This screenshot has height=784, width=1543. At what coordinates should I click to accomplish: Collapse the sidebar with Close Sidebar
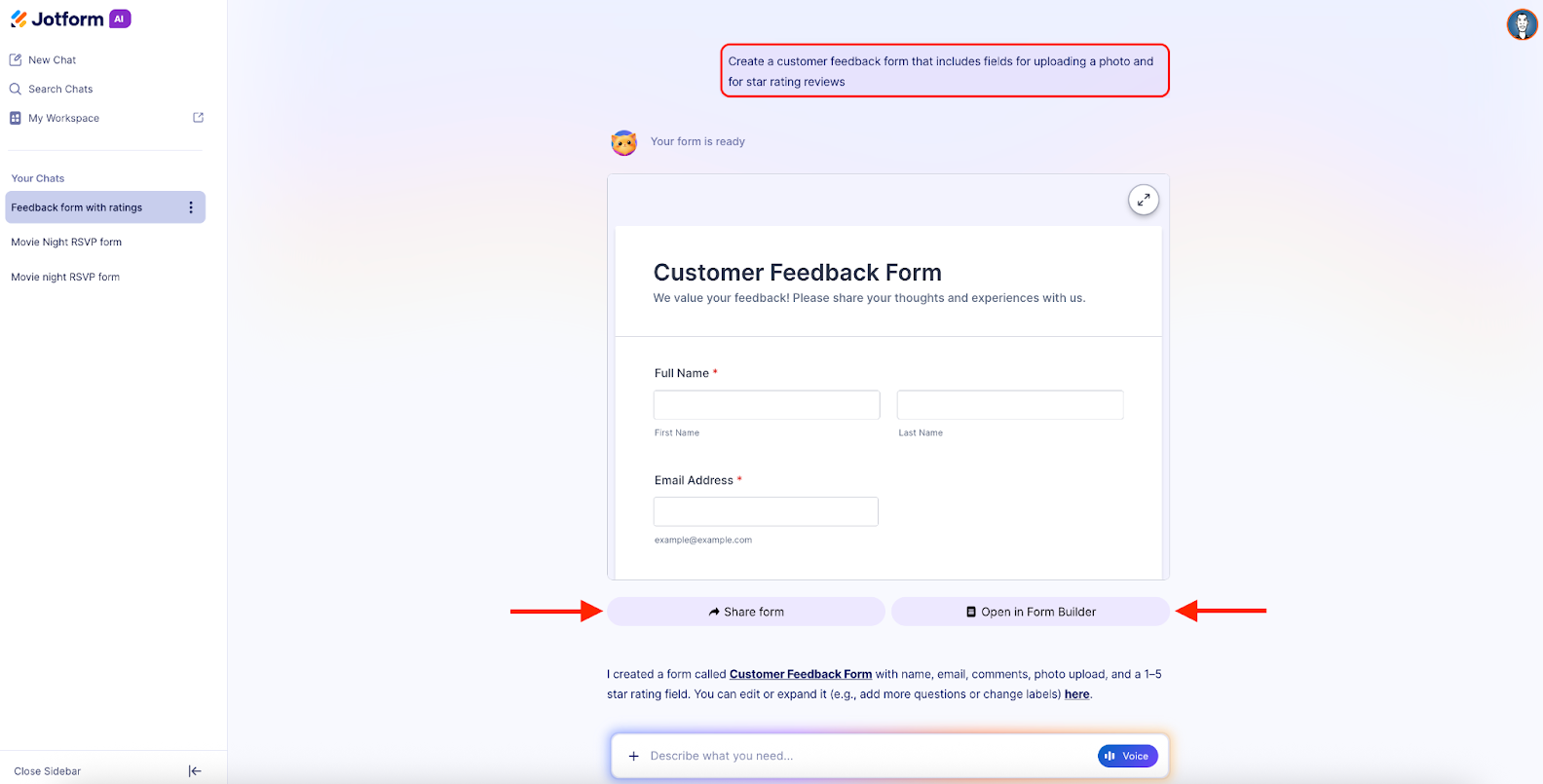pos(47,770)
